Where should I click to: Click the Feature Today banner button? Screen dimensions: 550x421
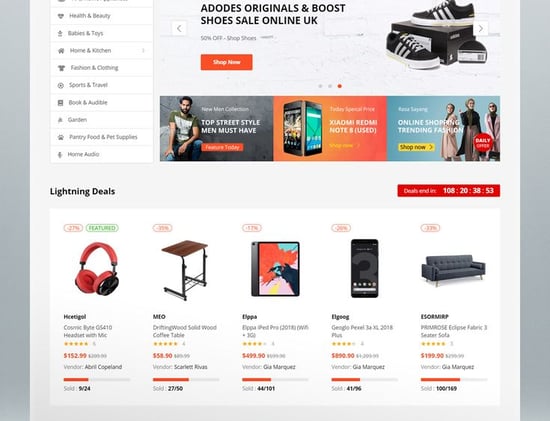[222, 147]
